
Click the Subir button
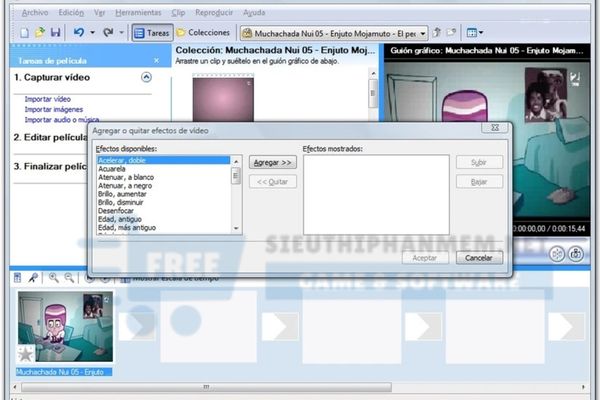479,162
